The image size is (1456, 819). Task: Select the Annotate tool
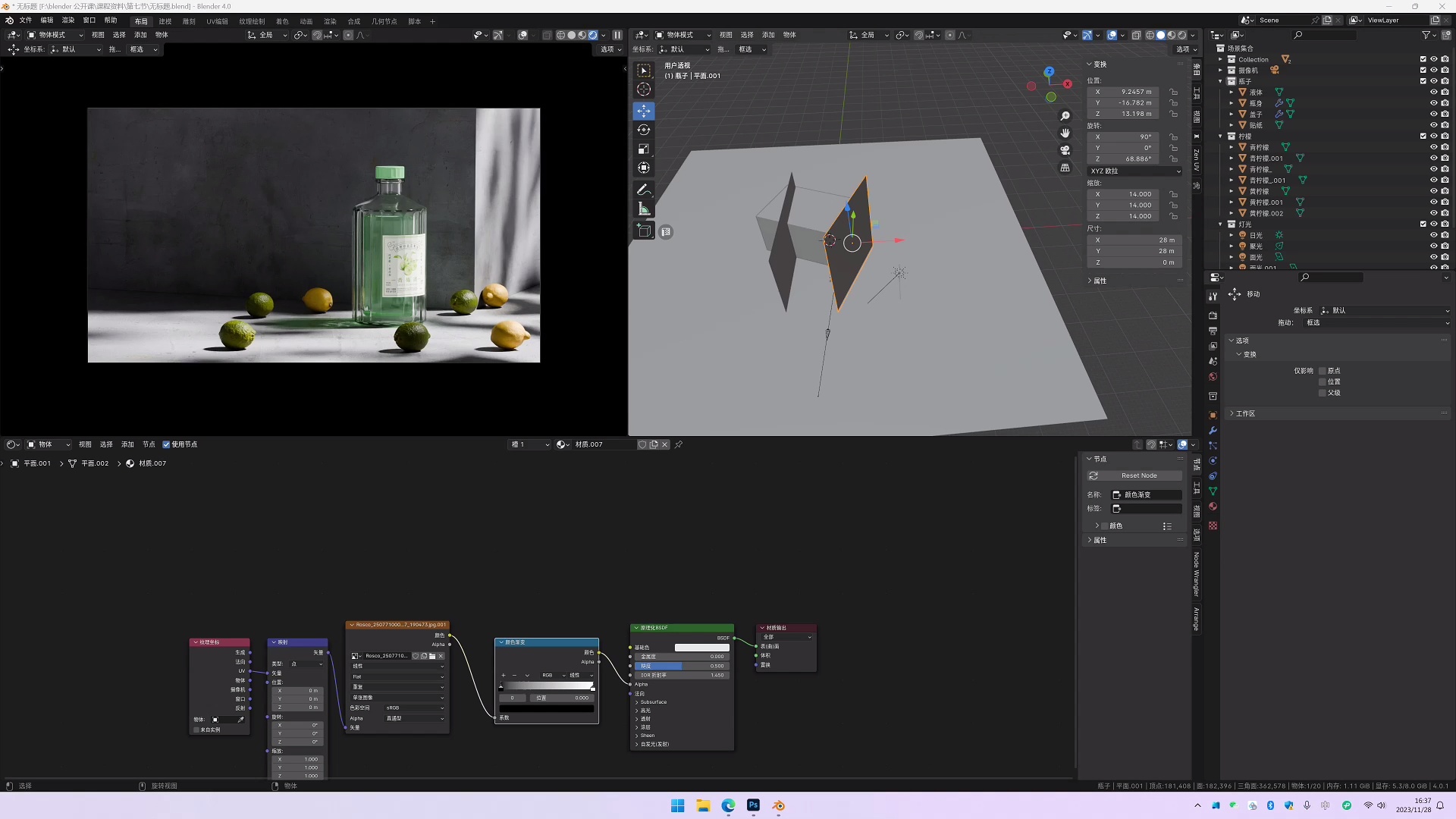643,190
